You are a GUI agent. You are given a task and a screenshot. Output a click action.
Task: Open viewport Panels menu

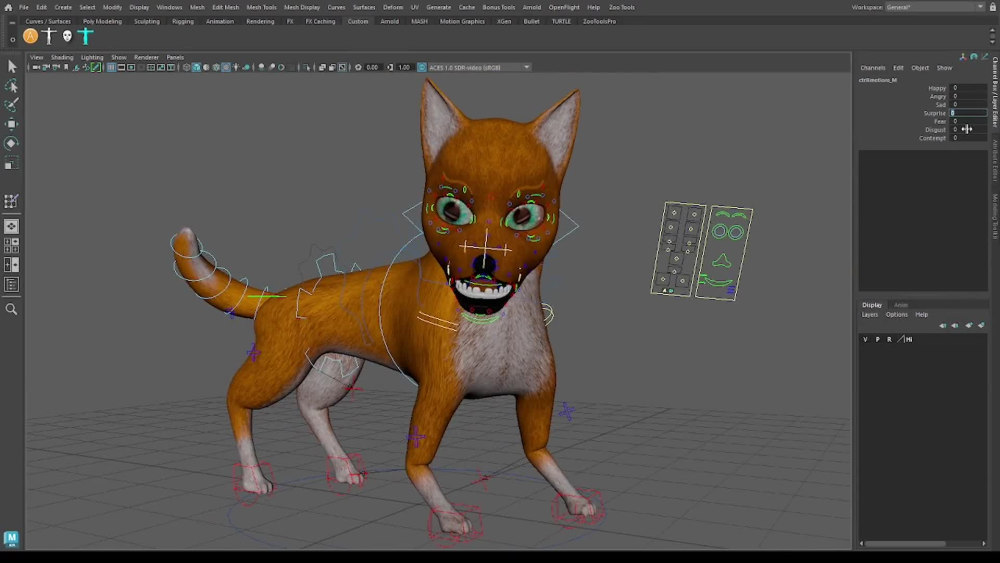point(175,57)
